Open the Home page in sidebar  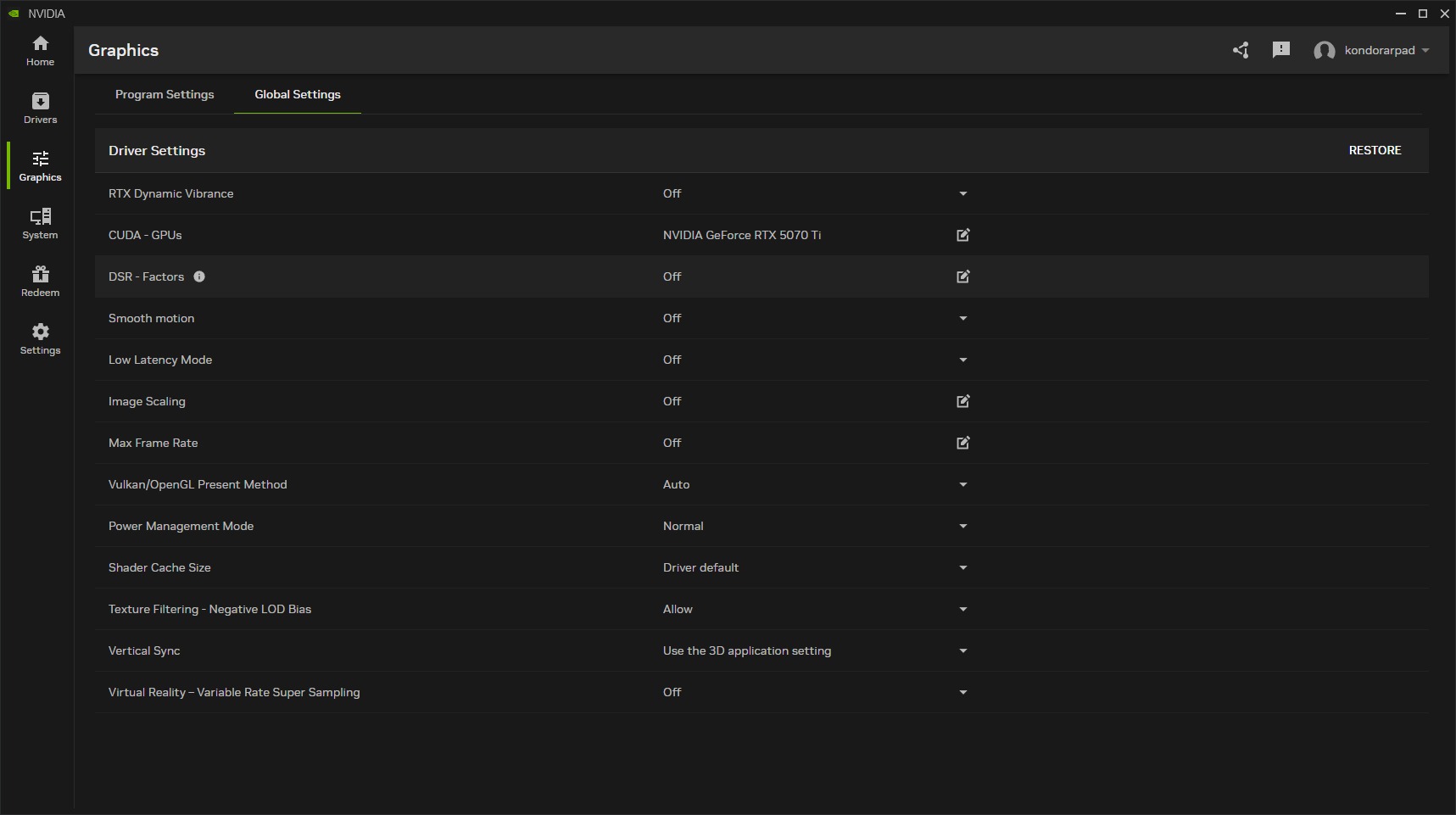[40, 51]
